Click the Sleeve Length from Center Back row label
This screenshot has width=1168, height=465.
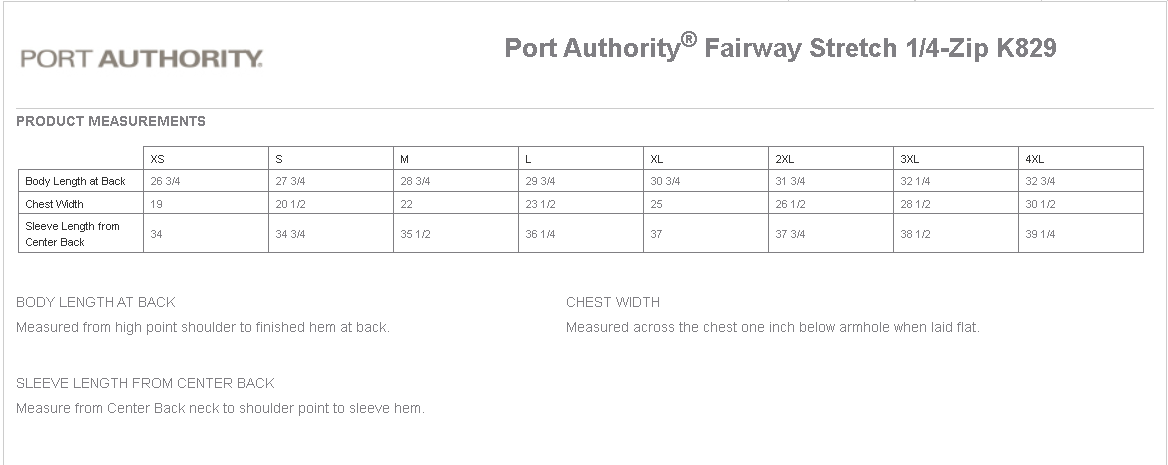click(72, 234)
